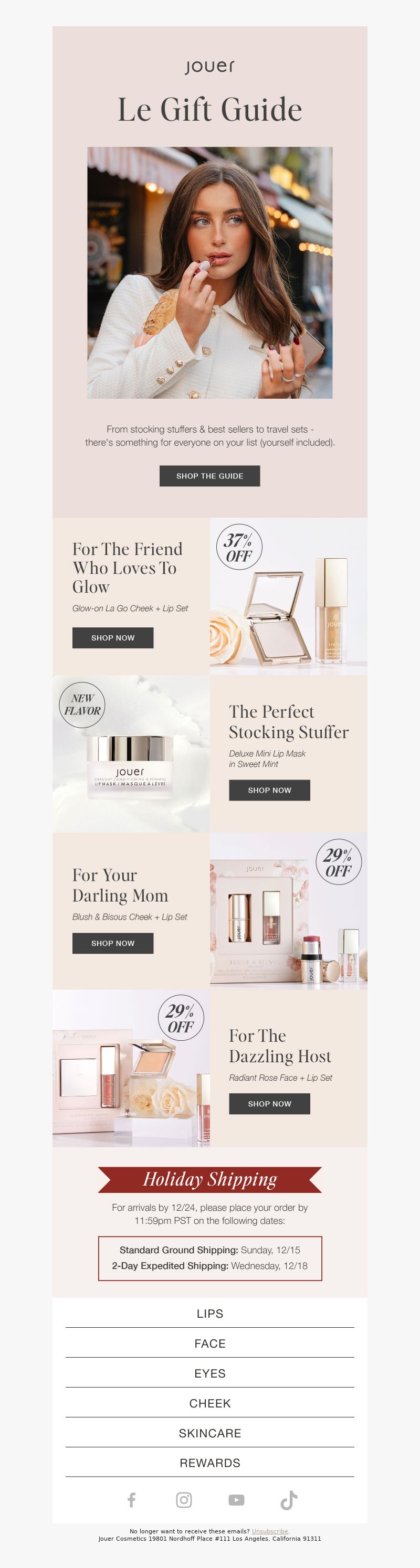
Task: Shop the Glow-on La Go set
Action: [113, 638]
